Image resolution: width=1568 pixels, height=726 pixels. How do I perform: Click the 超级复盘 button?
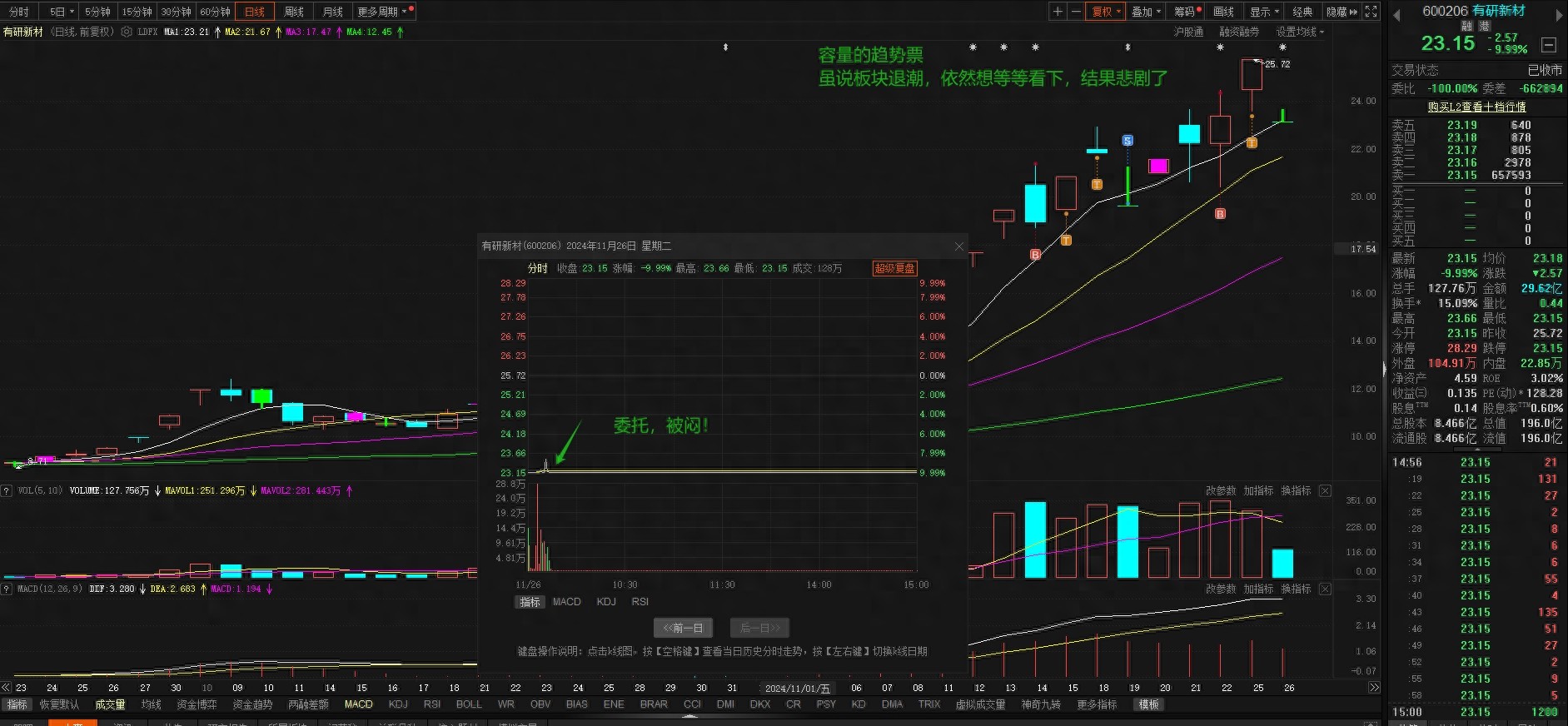pyautogui.click(x=894, y=268)
